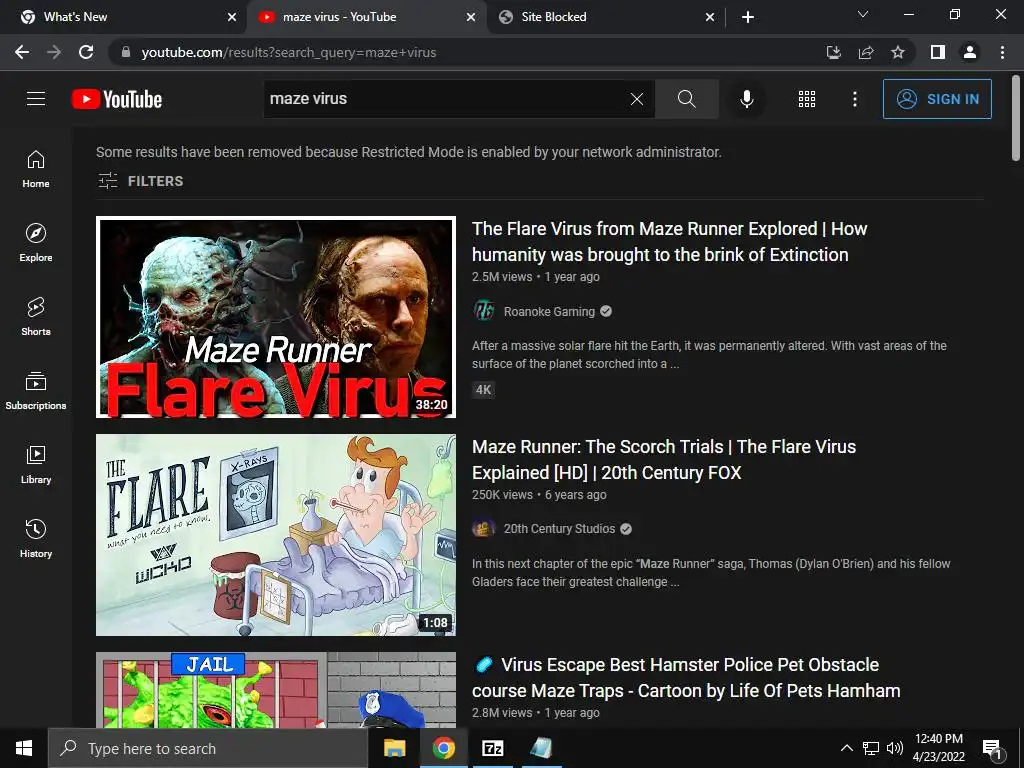Open 'Virus Escape Best Hamster Police' video title

coord(686,678)
